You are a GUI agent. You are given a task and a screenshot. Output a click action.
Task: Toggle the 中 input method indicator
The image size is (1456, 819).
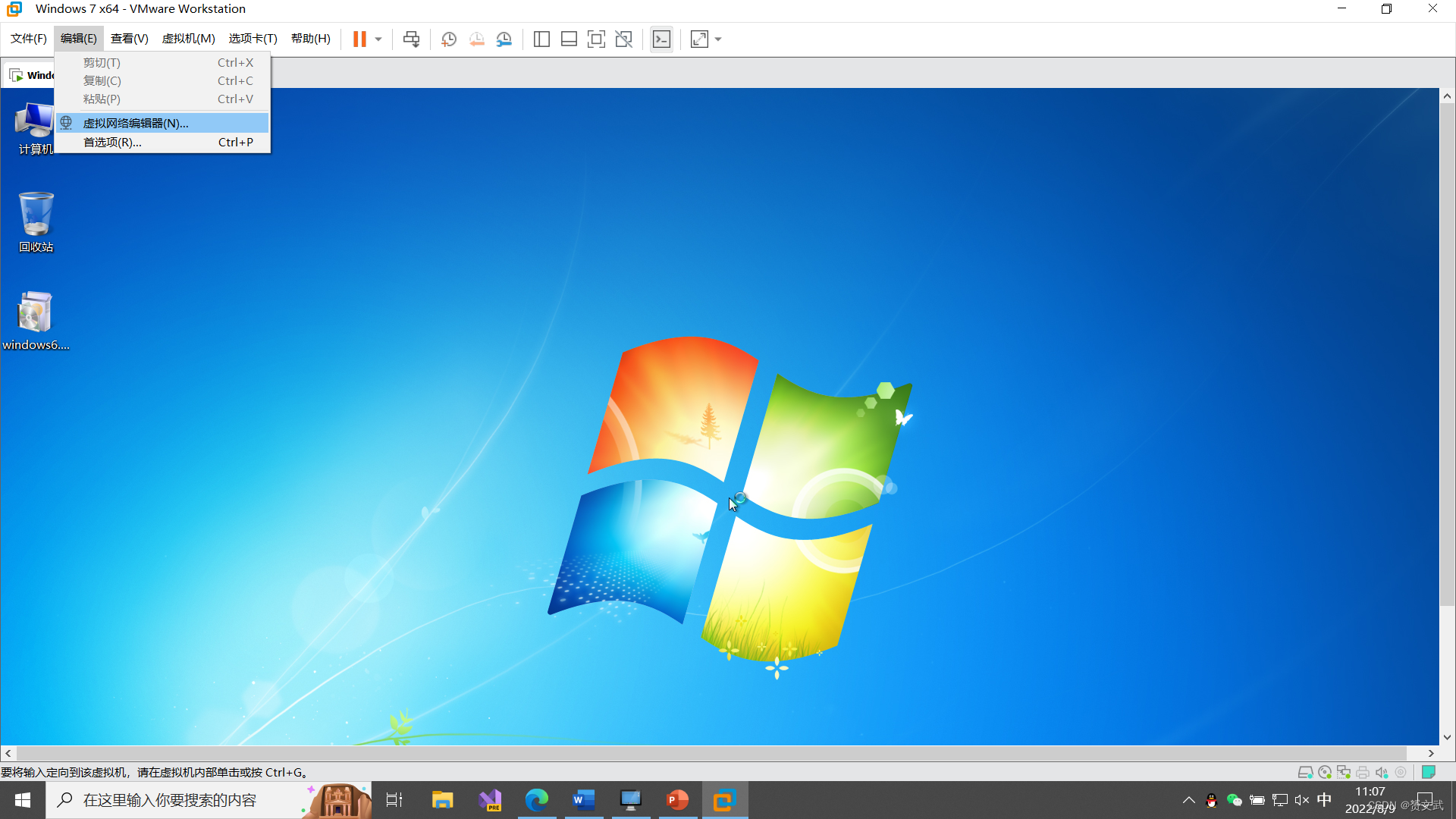tap(1324, 800)
